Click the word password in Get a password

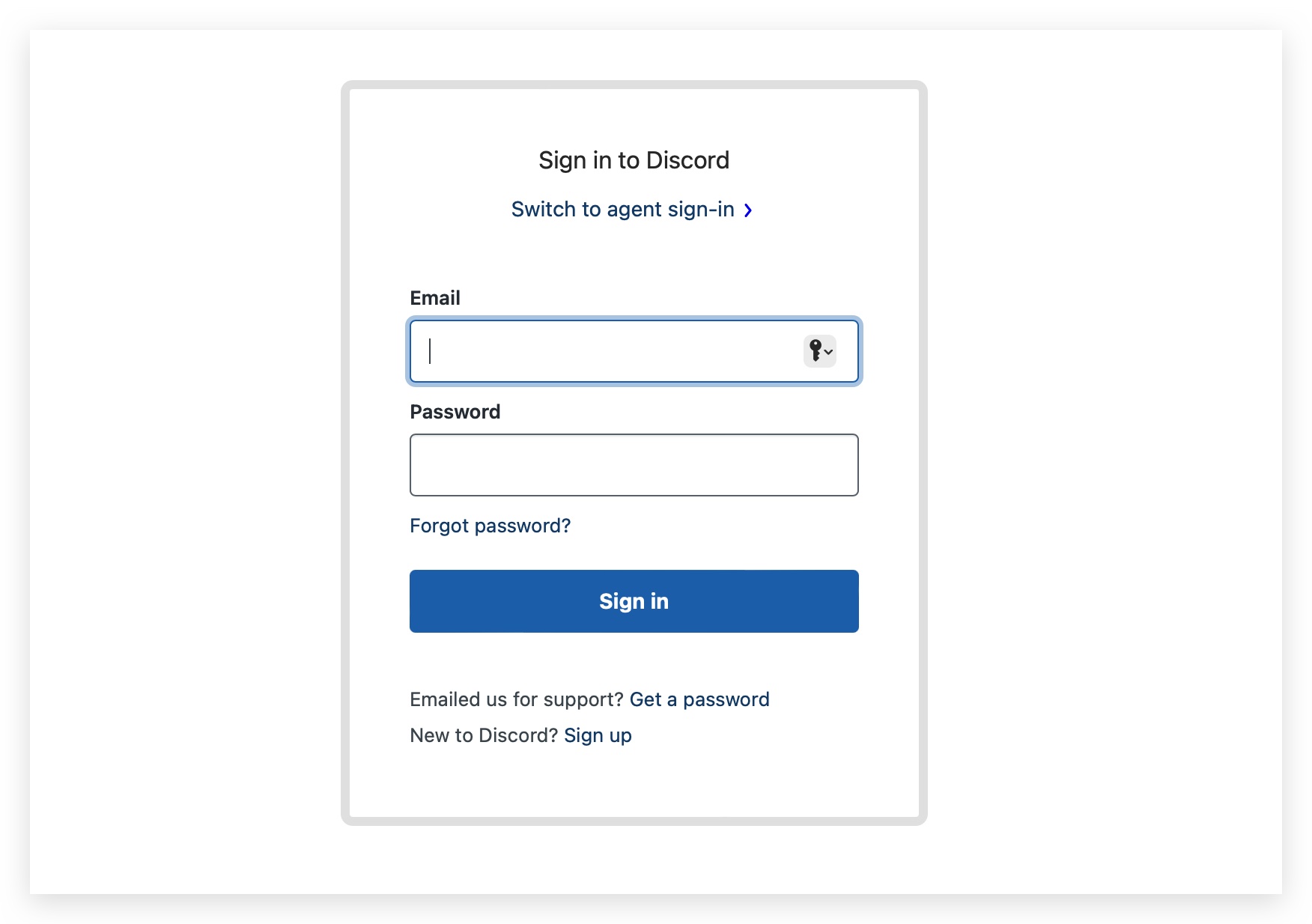(726, 700)
